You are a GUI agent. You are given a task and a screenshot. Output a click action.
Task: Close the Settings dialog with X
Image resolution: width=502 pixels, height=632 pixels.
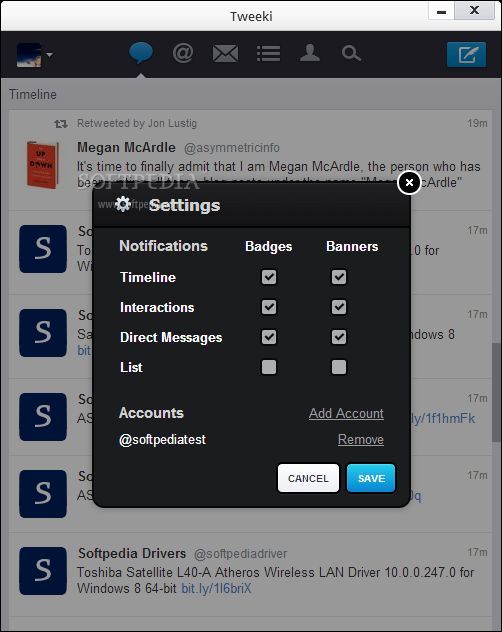[x=409, y=183]
